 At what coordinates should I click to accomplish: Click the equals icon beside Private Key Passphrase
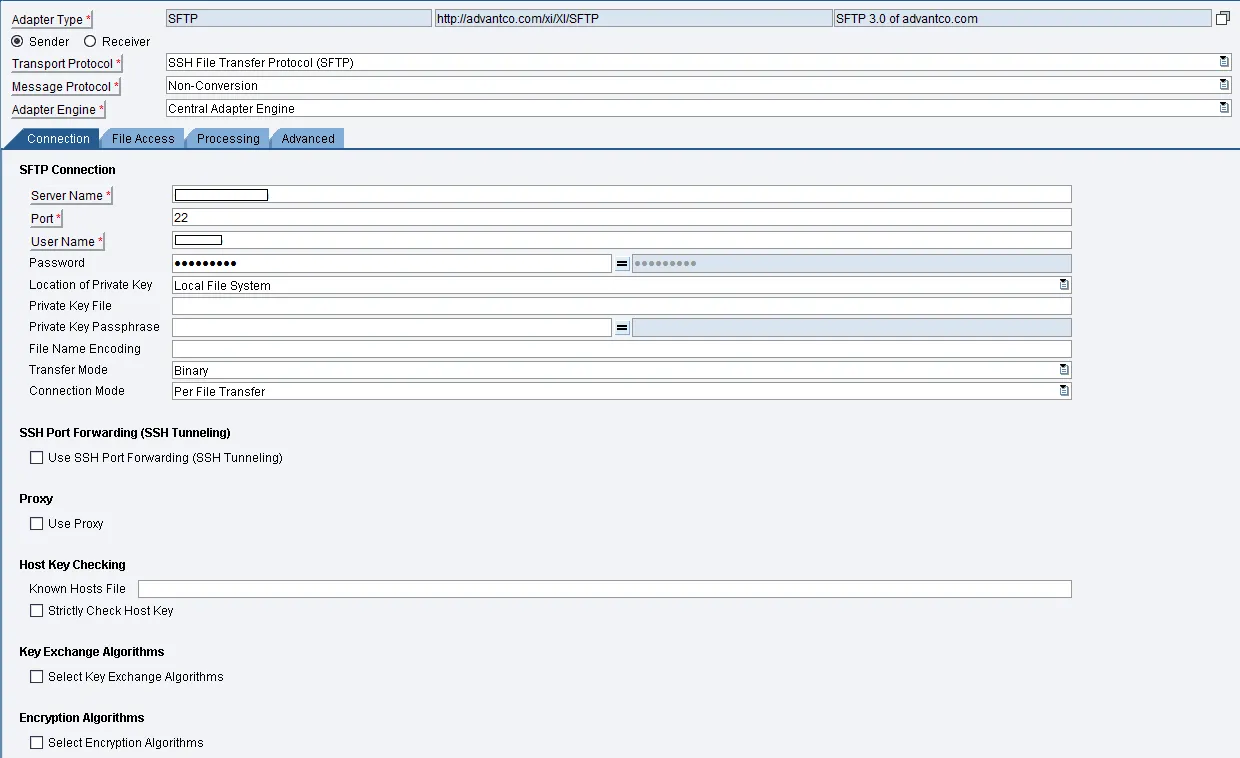tap(622, 327)
